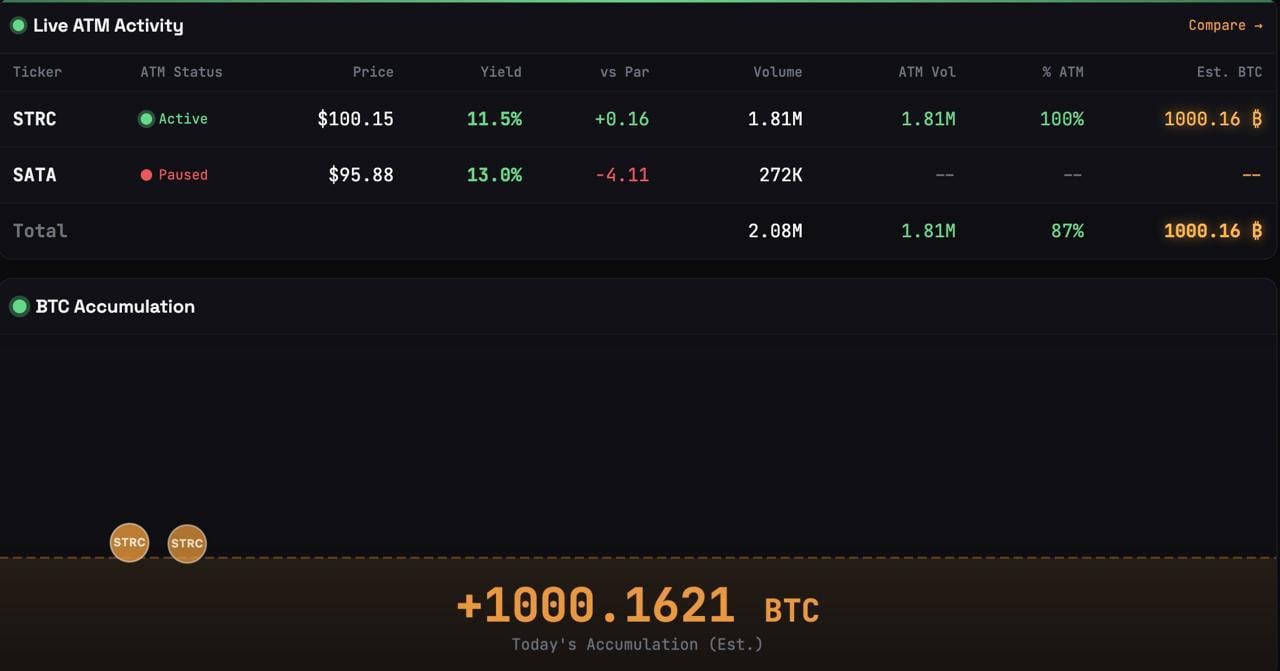Open the Compare link
This screenshot has height=671, width=1280.
[x=1225, y=26]
